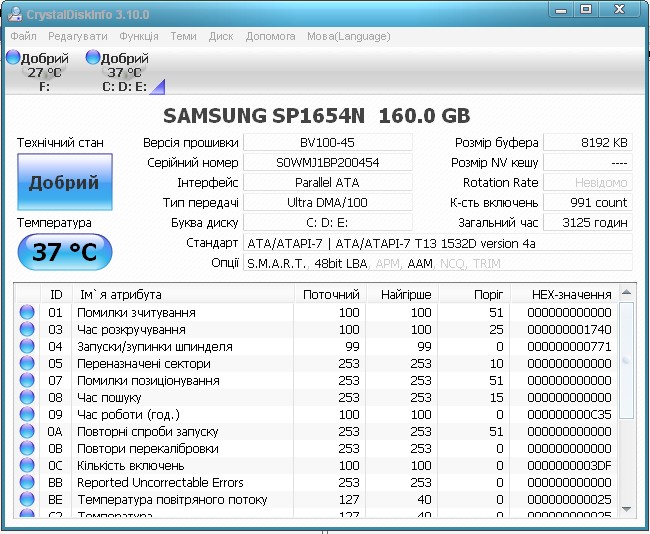650x534 pixels.
Task: Click the status orb for attribute 0A
Action: pos(27,431)
